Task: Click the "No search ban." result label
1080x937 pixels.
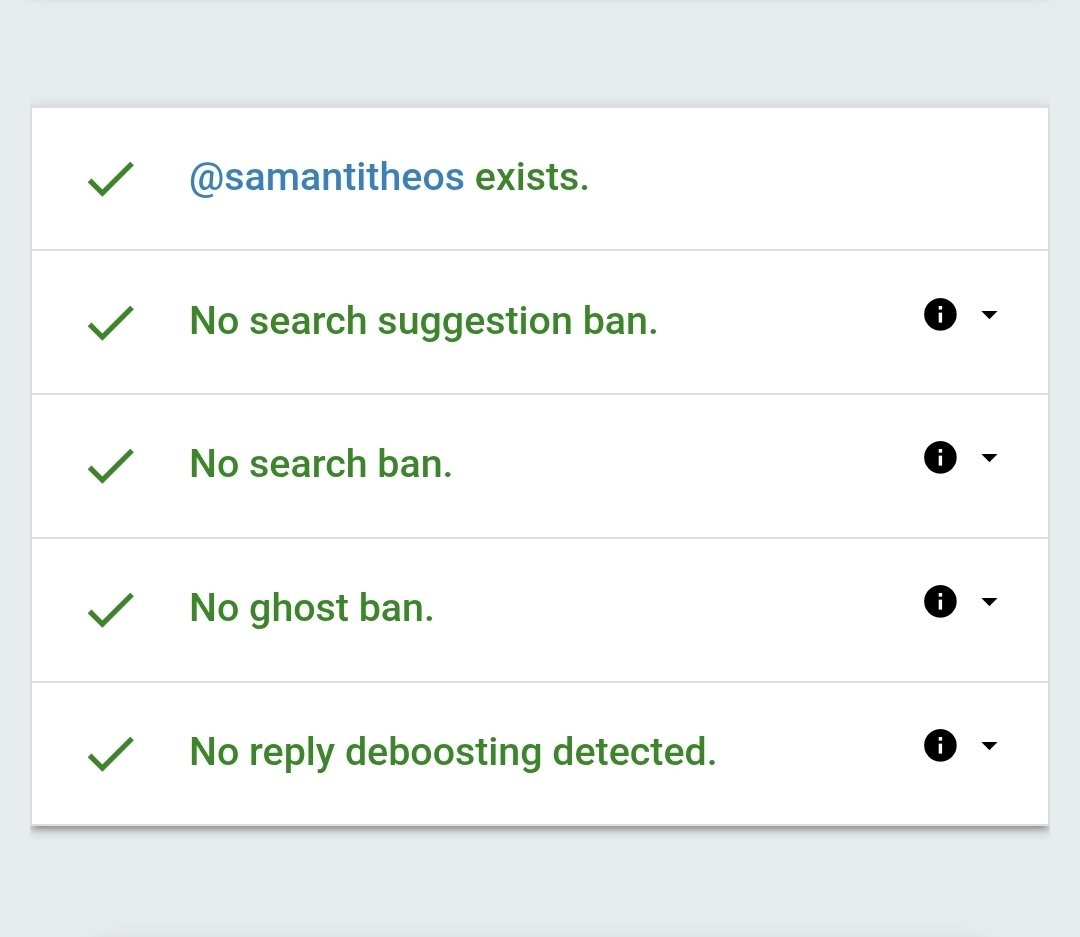Action: (321, 465)
